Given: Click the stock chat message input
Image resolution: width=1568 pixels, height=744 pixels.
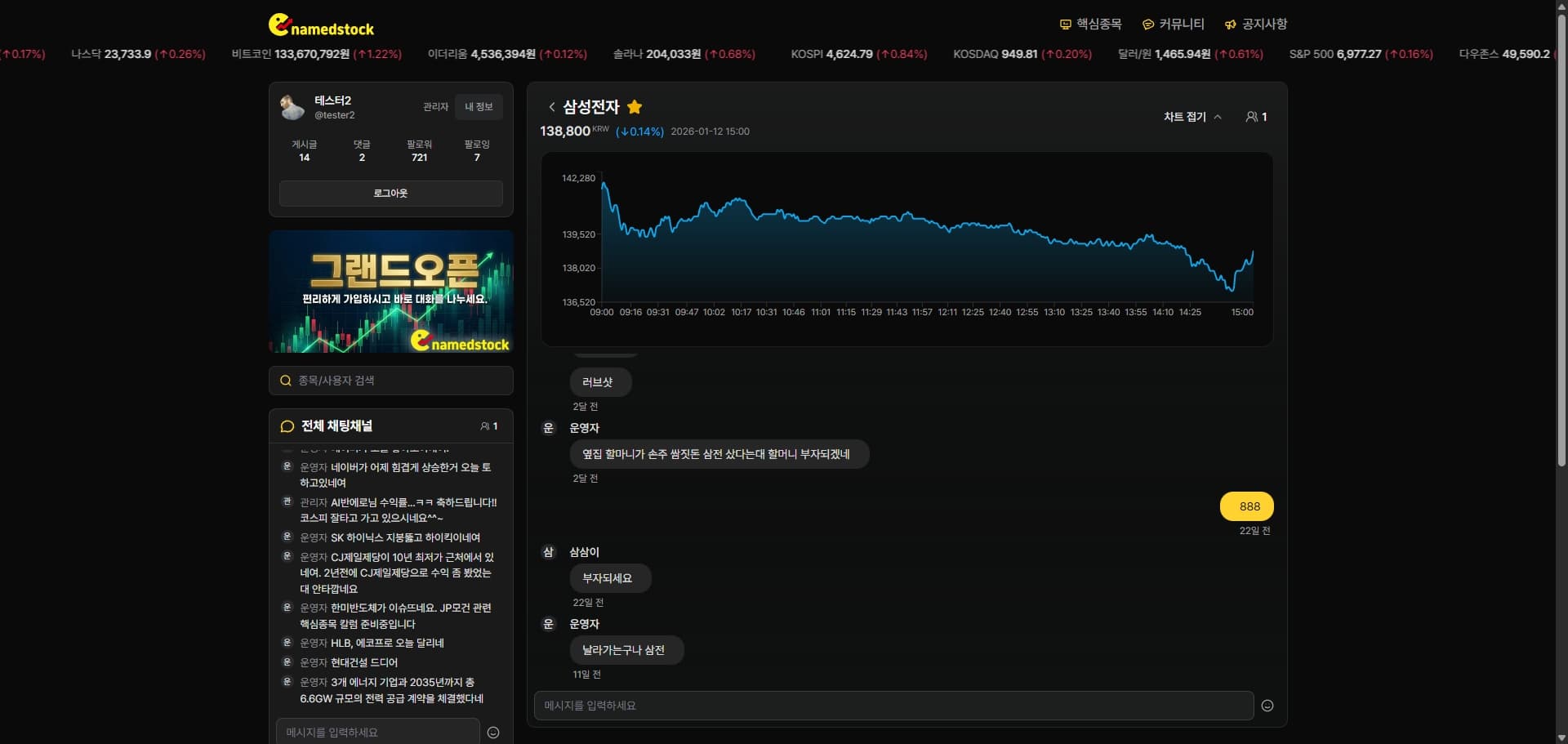Looking at the screenshot, I should point(893,706).
